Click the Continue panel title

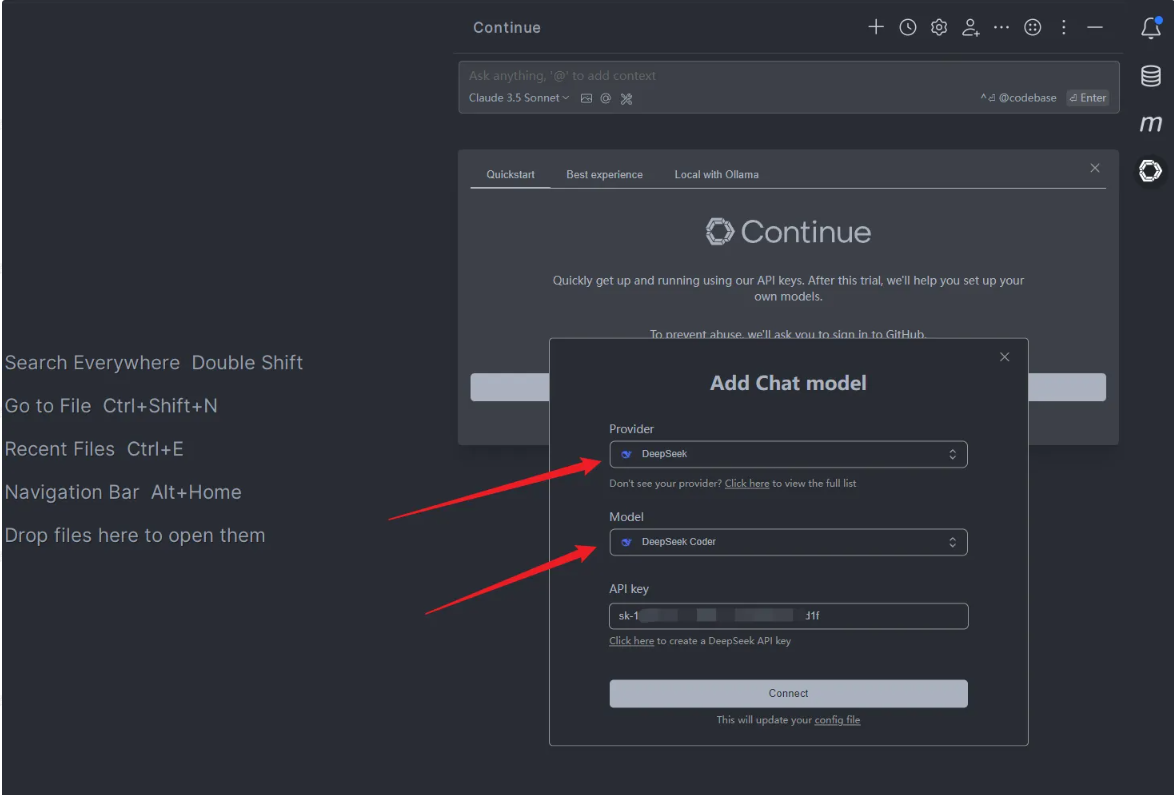pos(507,28)
